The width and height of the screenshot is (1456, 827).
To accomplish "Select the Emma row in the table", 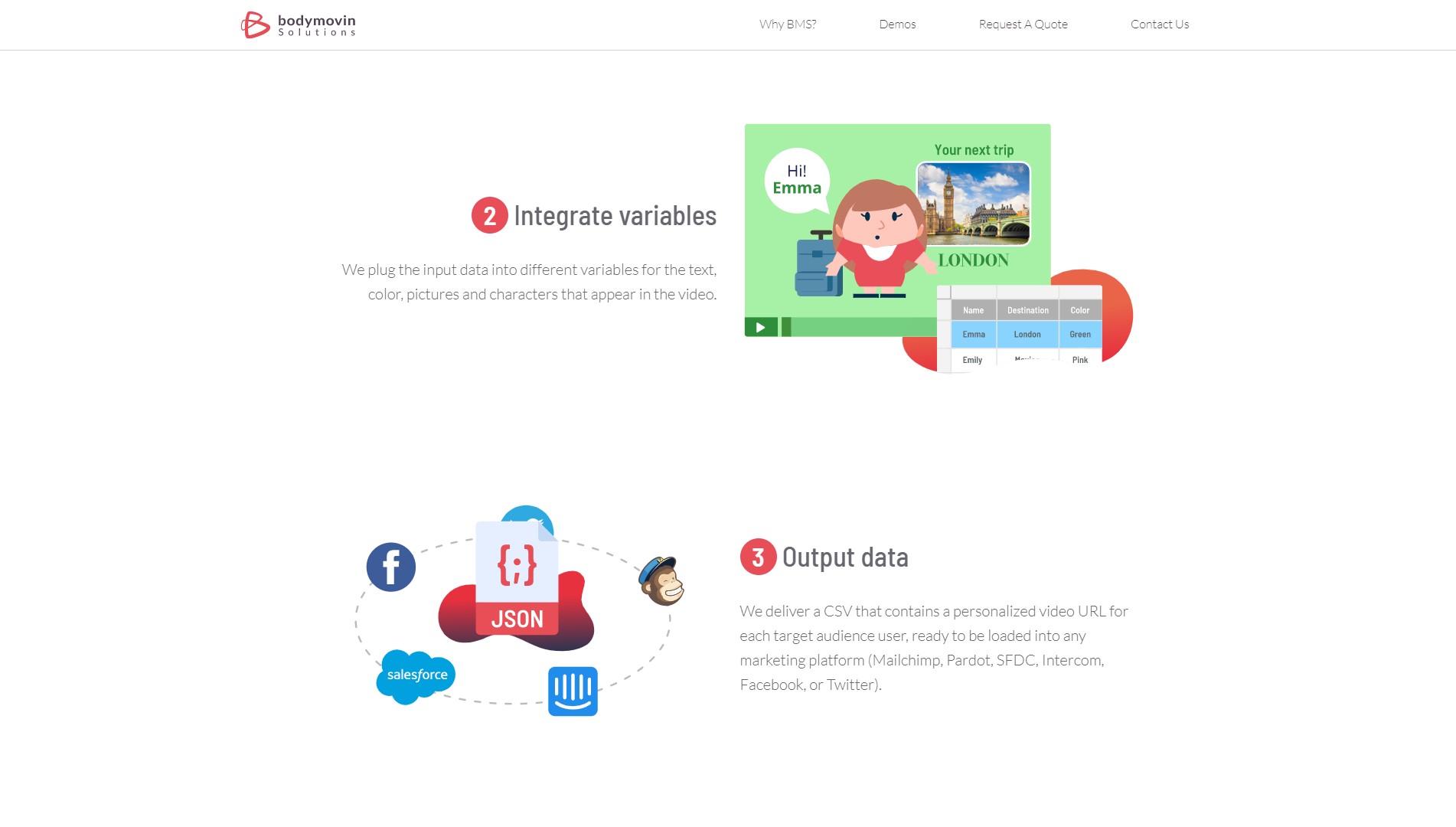I will point(1027,335).
